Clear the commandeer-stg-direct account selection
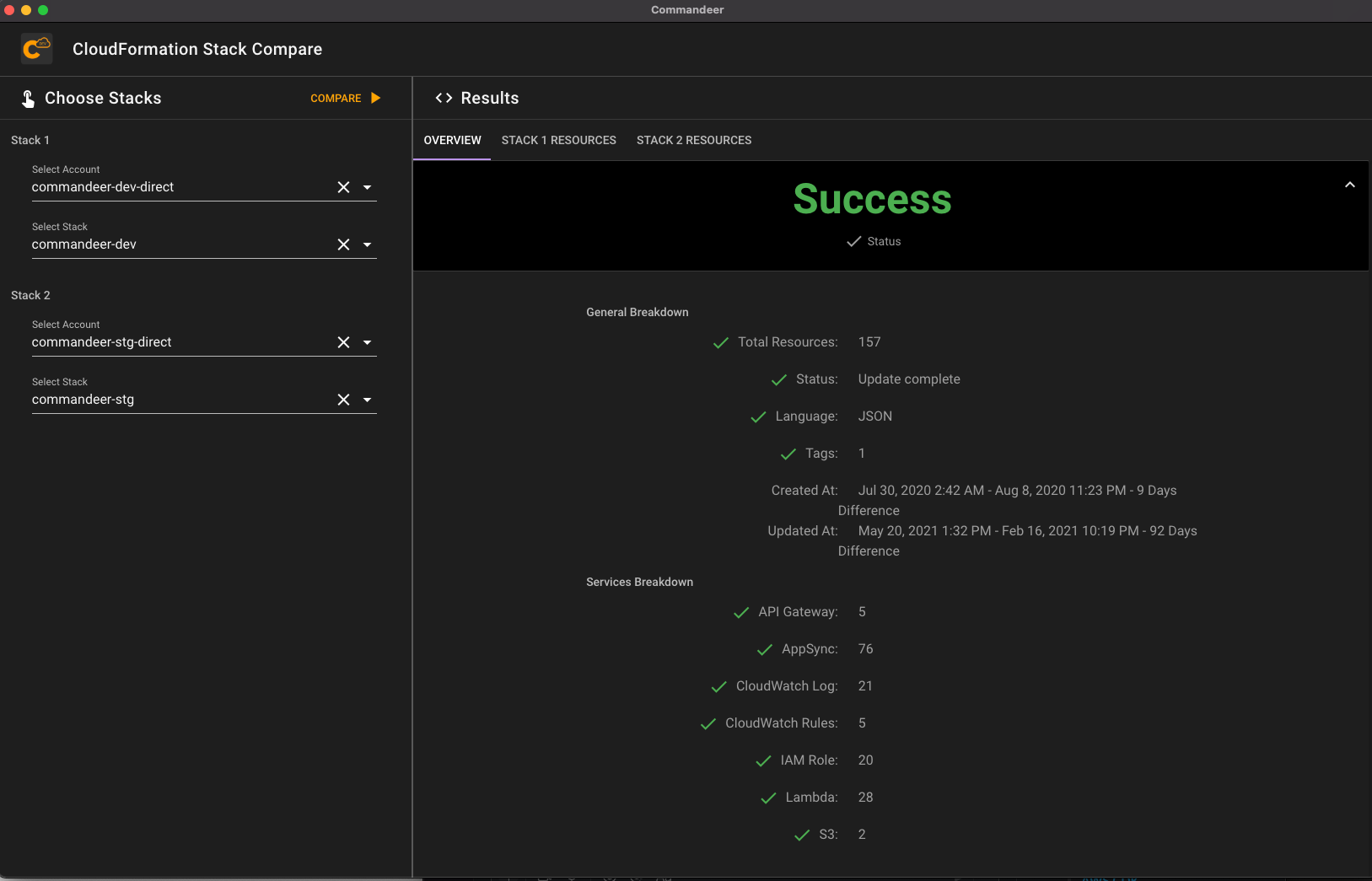This screenshot has height=881, width=1372. point(343,342)
